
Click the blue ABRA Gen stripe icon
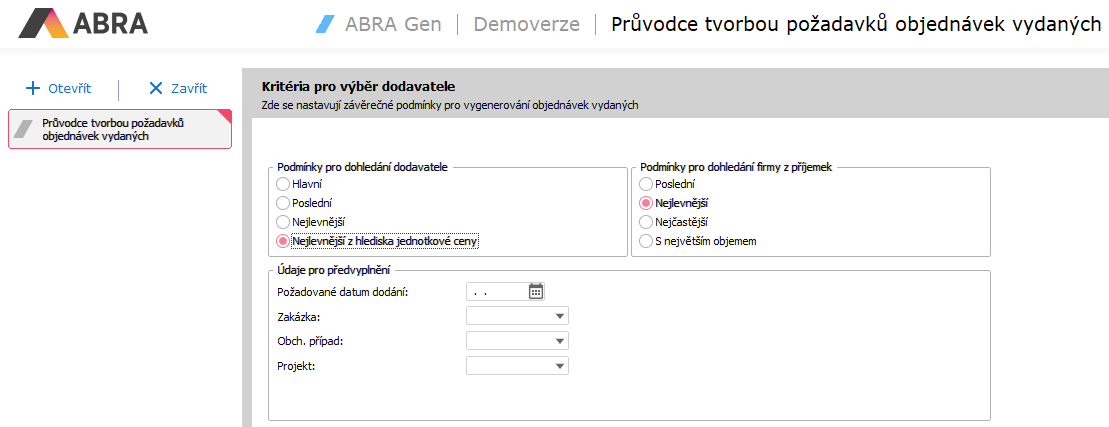[x=324, y=24]
